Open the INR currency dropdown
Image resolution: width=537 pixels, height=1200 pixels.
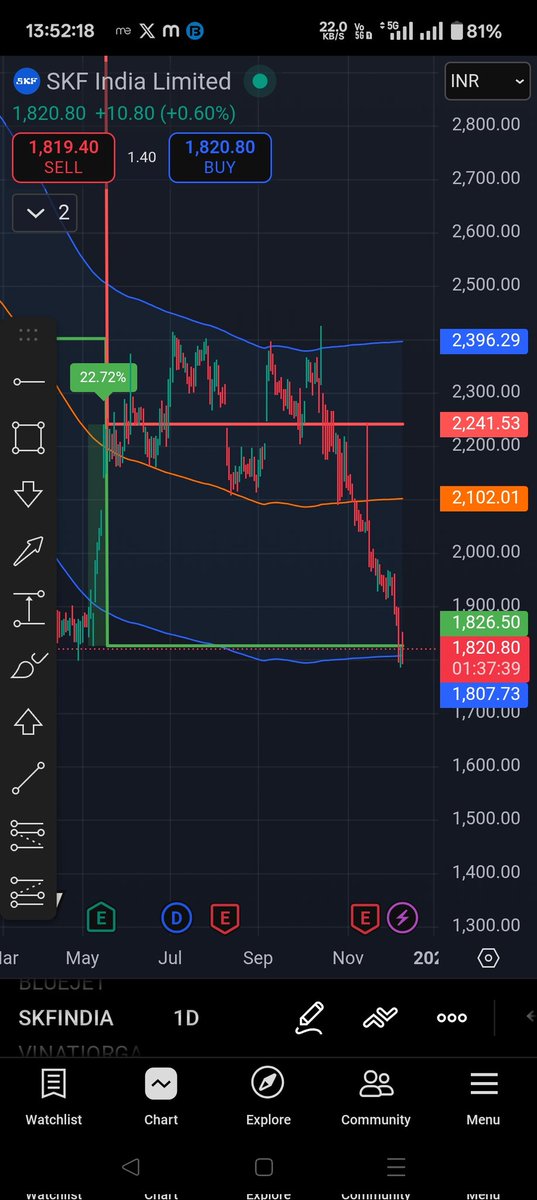click(488, 81)
